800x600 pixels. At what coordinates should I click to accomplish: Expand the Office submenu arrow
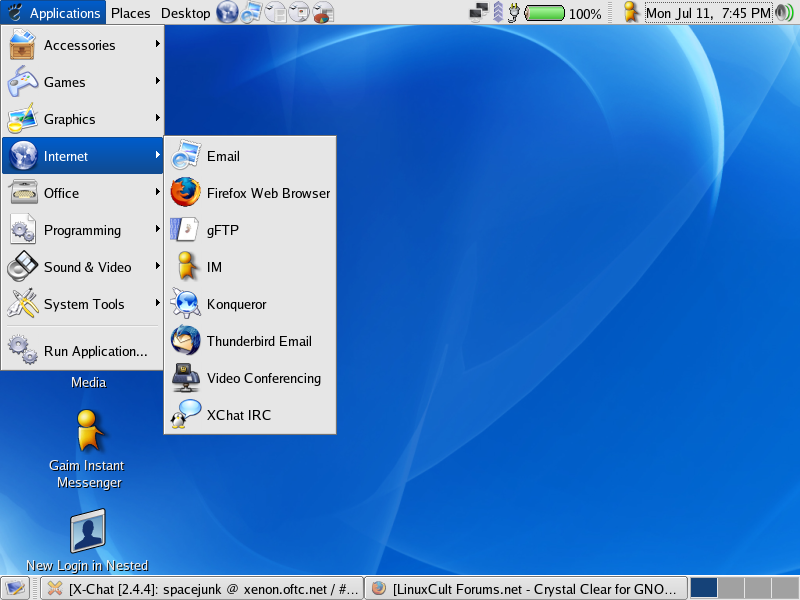click(x=158, y=192)
